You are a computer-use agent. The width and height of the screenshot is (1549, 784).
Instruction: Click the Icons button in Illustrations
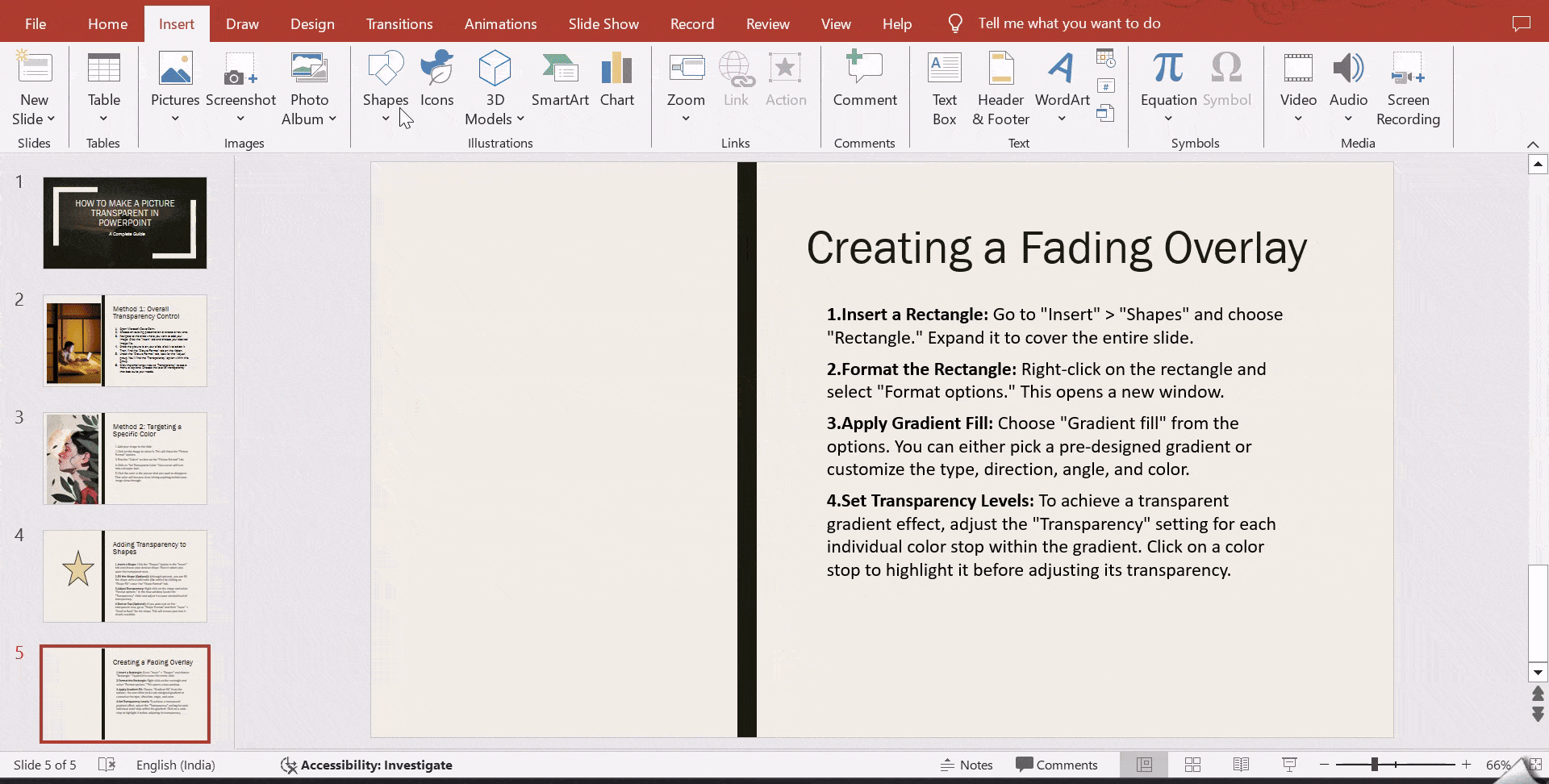coord(436,79)
